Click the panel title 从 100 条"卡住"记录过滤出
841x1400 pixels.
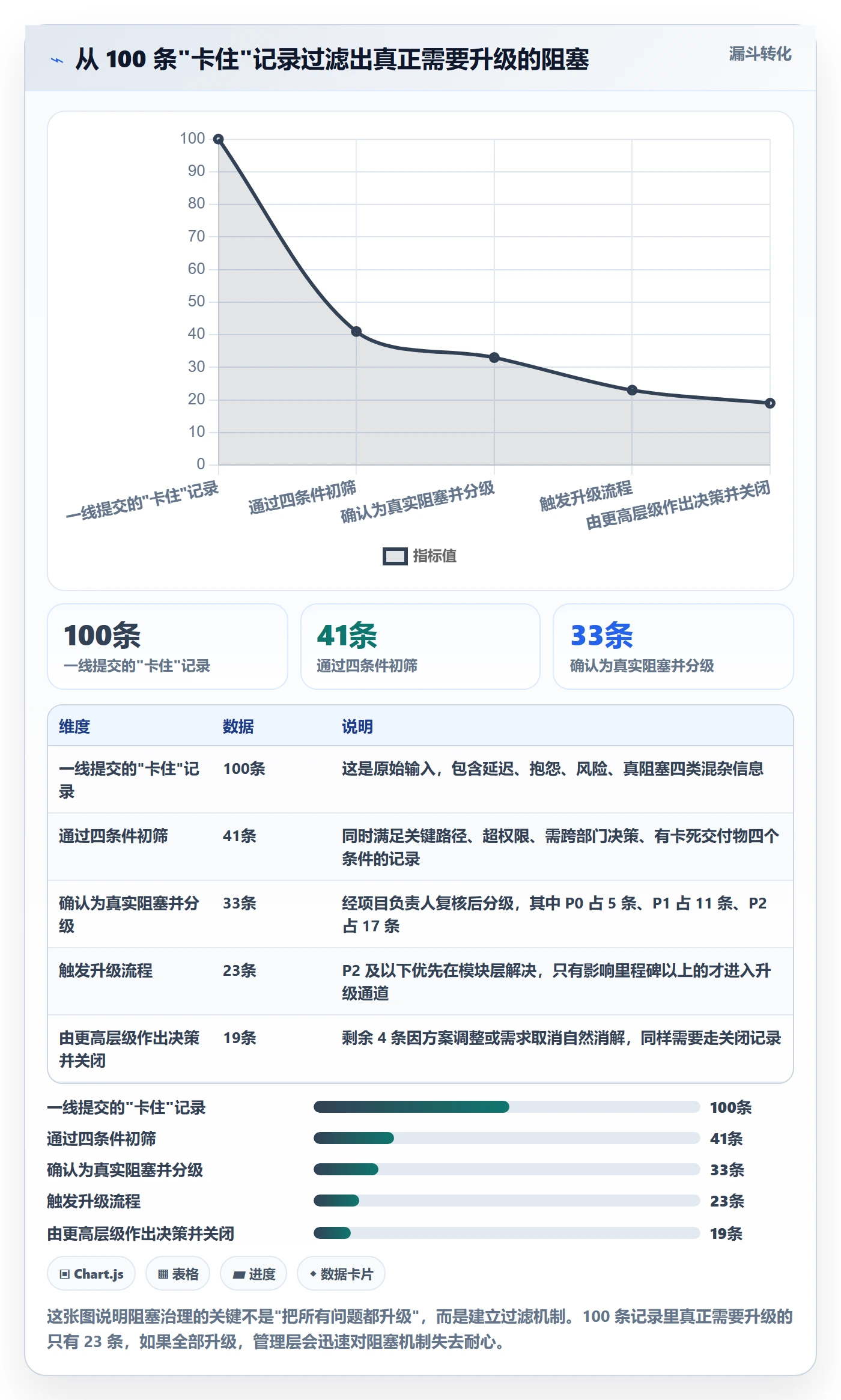(x=332, y=59)
